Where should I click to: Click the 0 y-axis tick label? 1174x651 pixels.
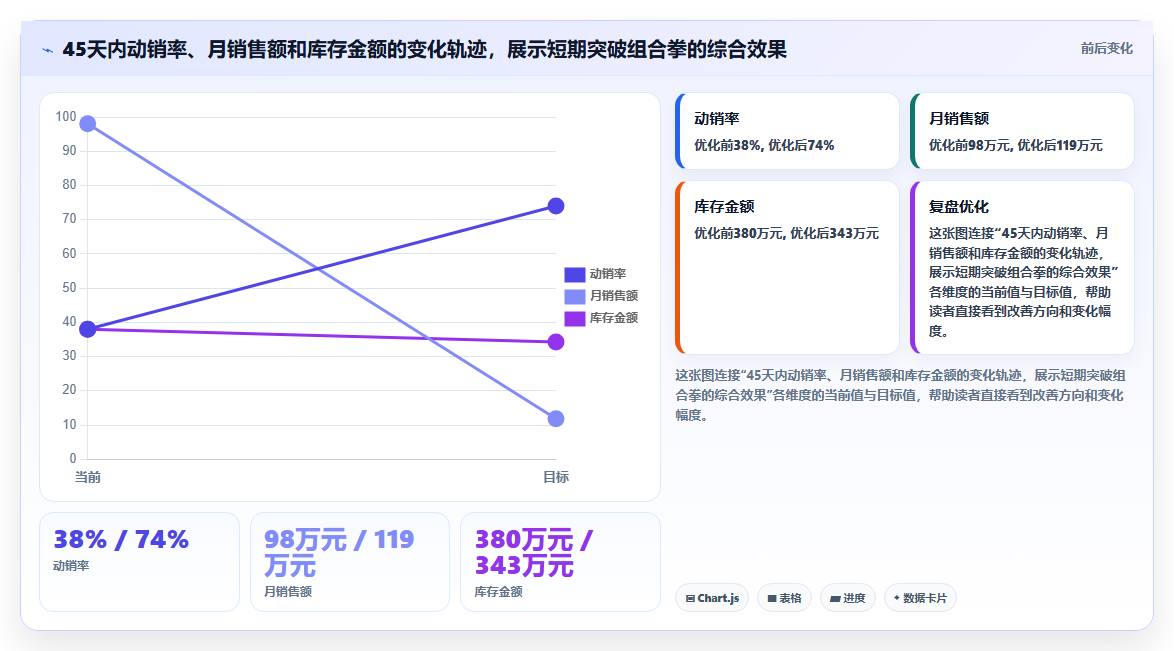point(73,458)
